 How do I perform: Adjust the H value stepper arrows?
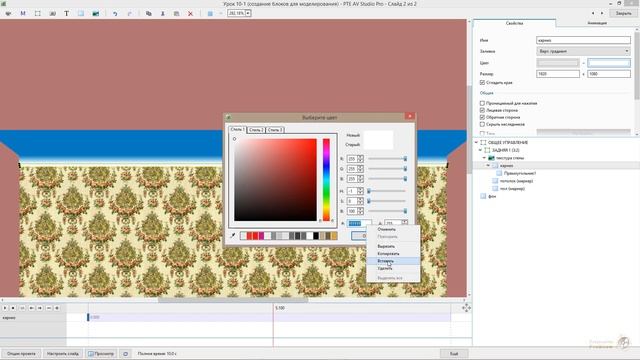click(360, 191)
